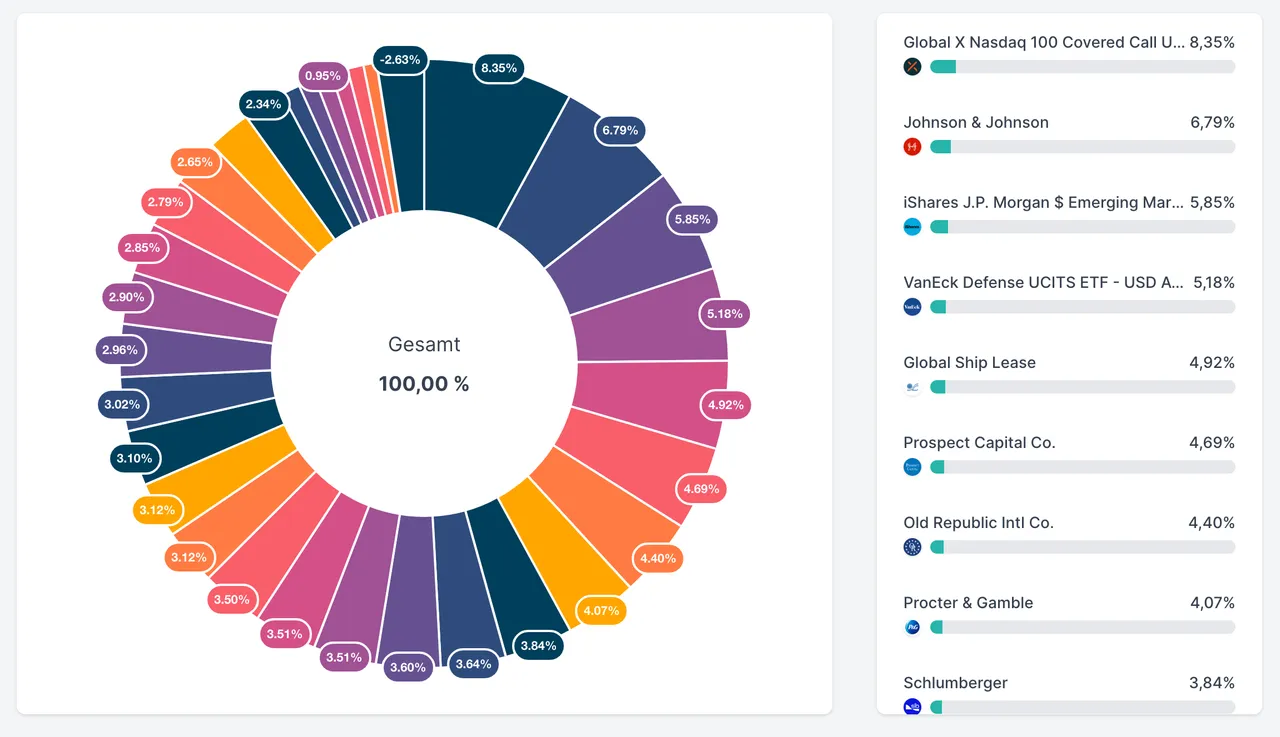Image resolution: width=1280 pixels, height=737 pixels.
Task: Select the 2.65% chart label badge
Action: pyautogui.click(x=195, y=162)
